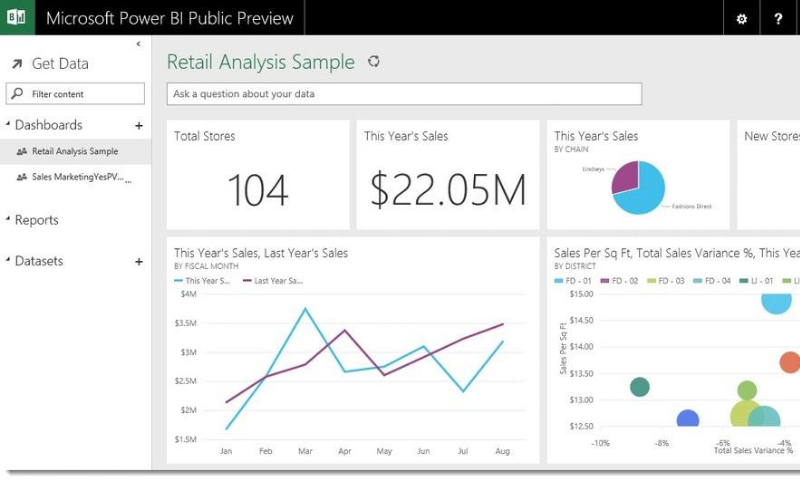
Task: Click shared icon beside Sales MarketingYesPV
Action: tap(21, 177)
